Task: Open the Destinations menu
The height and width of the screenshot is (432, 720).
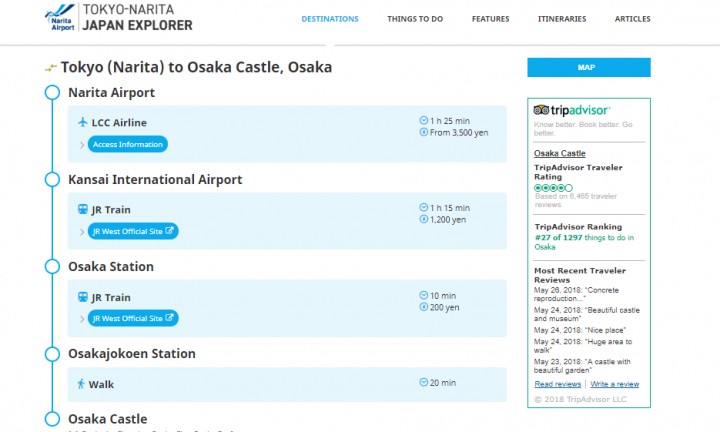Action: tap(330, 19)
